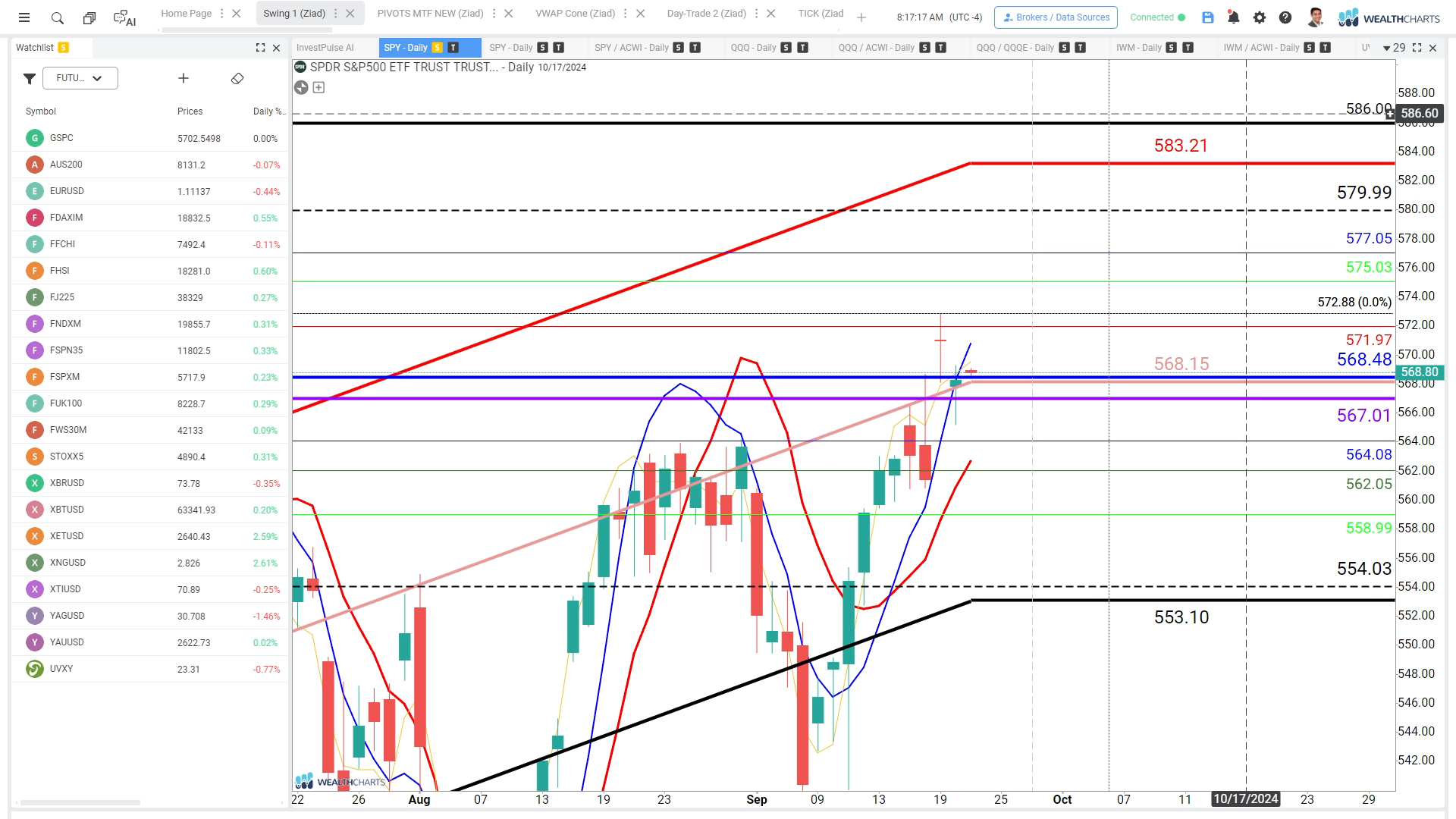Maximize the chart panel
The width and height of the screenshot is (1456, 819).
click(1417, 48)
